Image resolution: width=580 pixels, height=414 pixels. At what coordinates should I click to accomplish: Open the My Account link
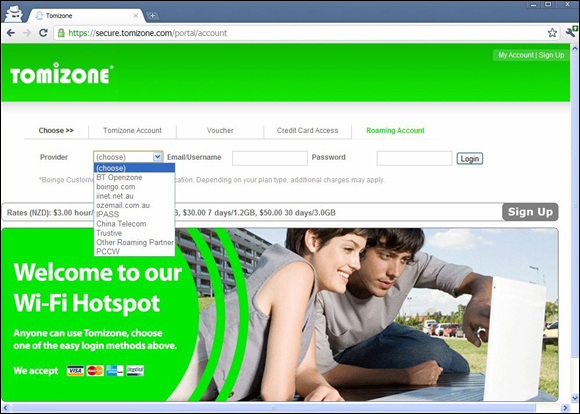tap(516, 55)
